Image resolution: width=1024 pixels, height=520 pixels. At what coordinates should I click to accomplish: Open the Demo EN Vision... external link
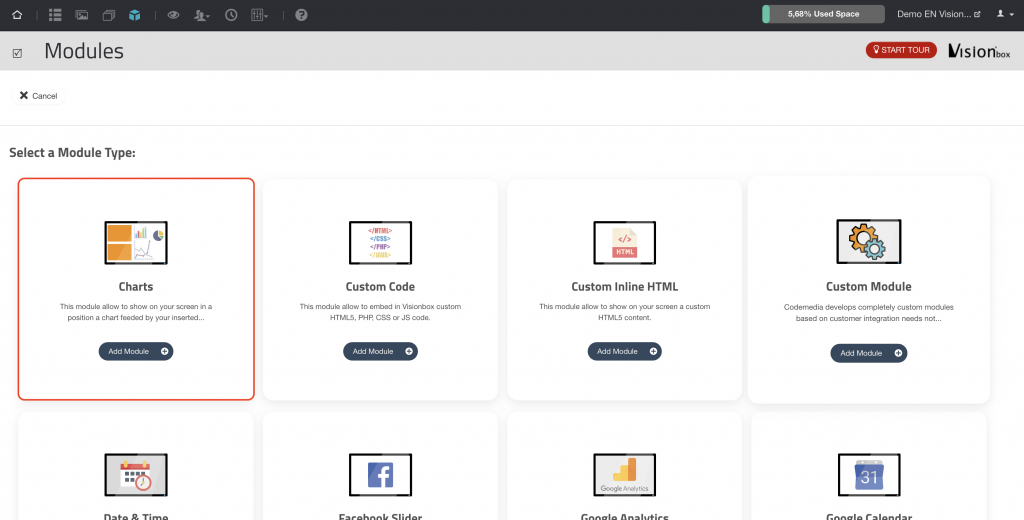[938, 14]
